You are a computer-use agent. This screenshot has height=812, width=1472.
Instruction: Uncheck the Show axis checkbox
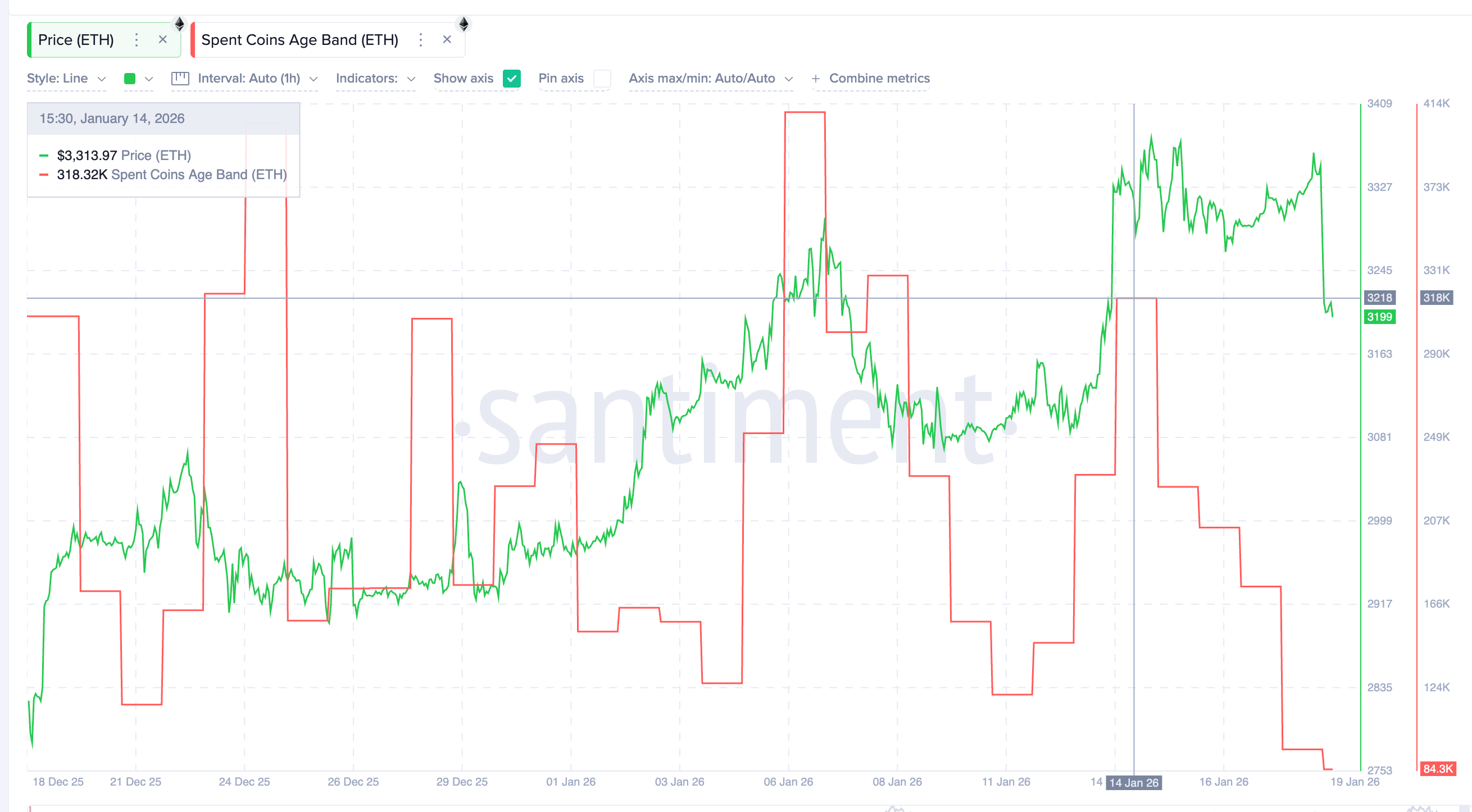[x=512, y=78]
